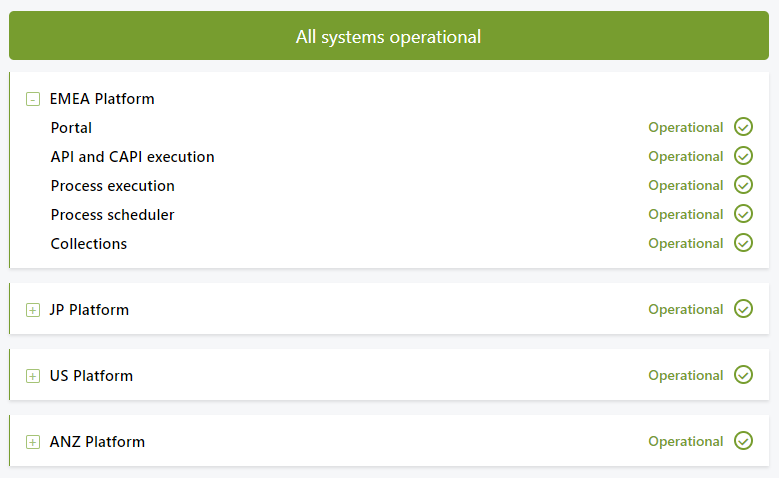779x478 pixels.
Task: Click the ANZ Platform checkmark icon
Action: click(x=743, y=441)
